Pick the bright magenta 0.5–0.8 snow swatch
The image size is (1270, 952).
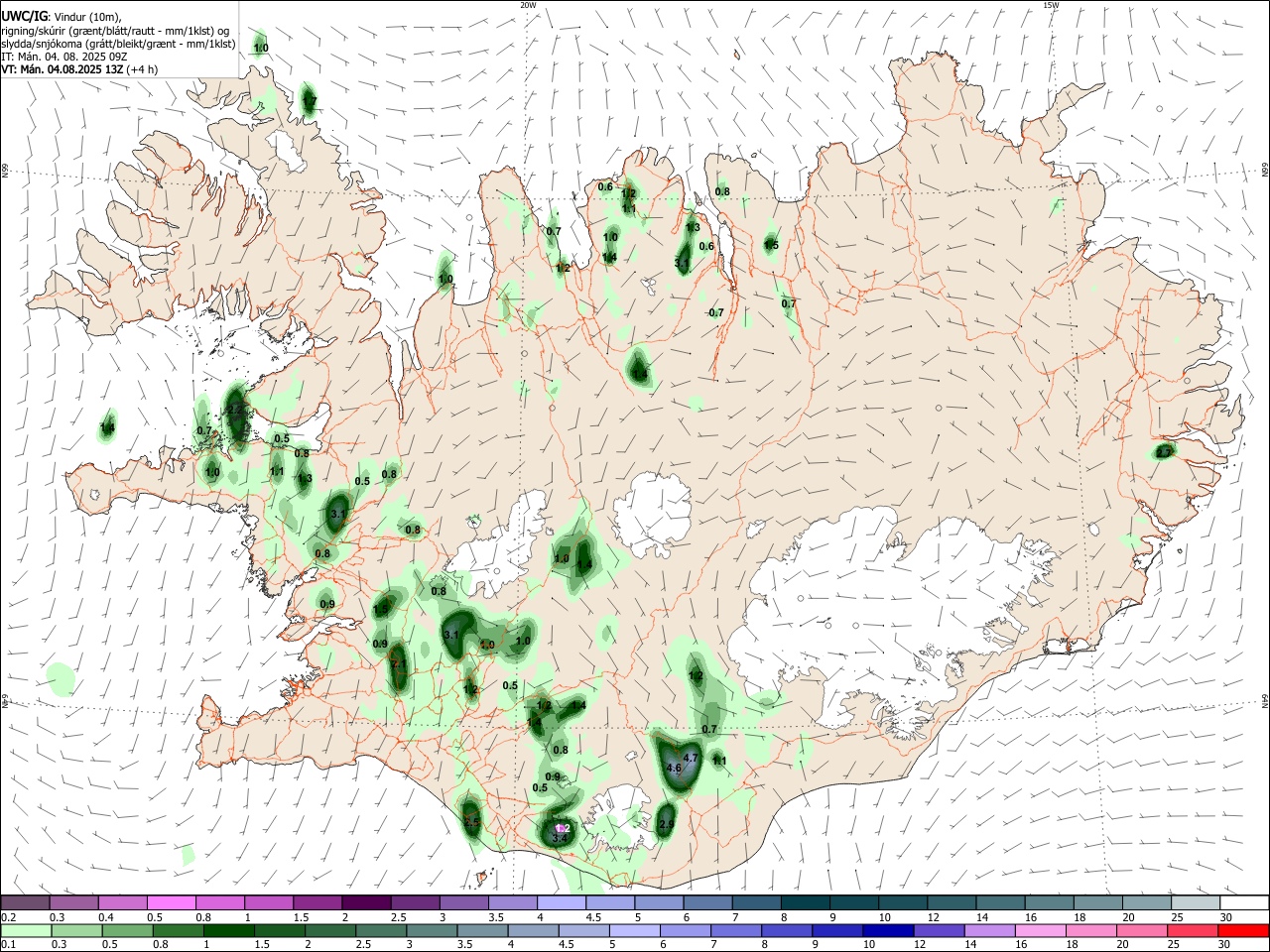coord(171,903)
